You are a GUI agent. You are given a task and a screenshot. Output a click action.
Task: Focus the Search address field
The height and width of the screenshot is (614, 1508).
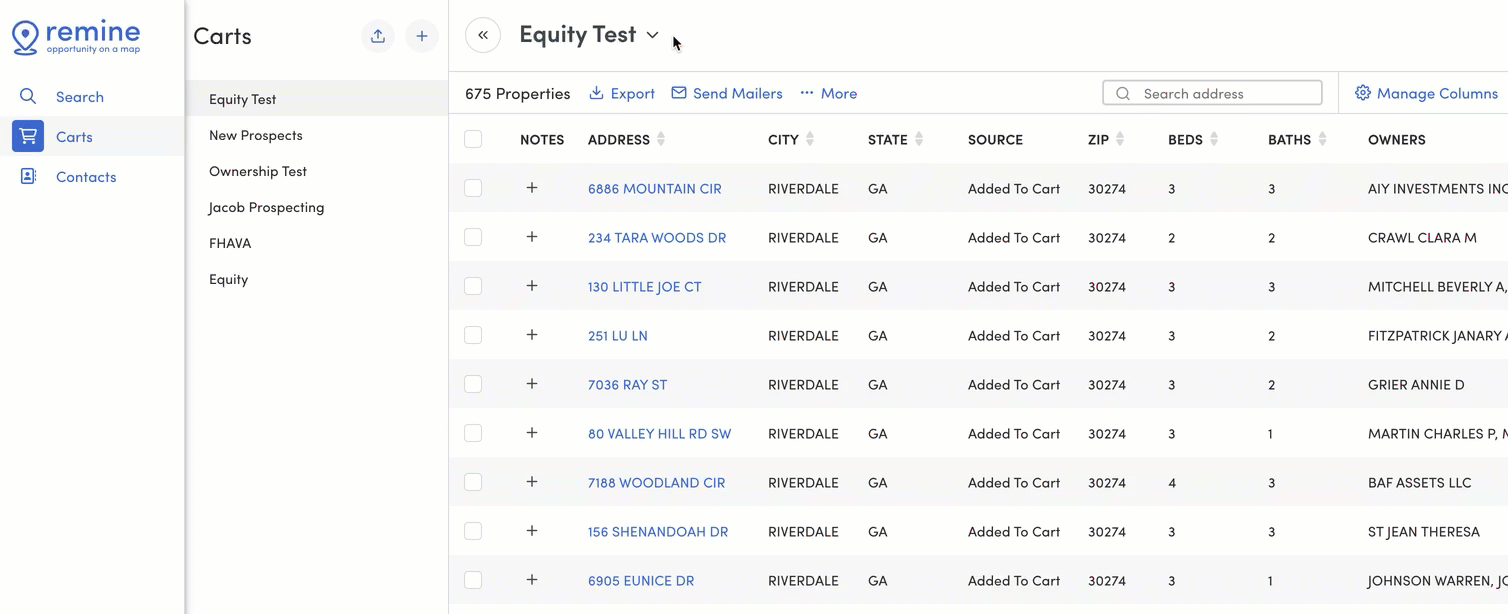click(1212, 93)
